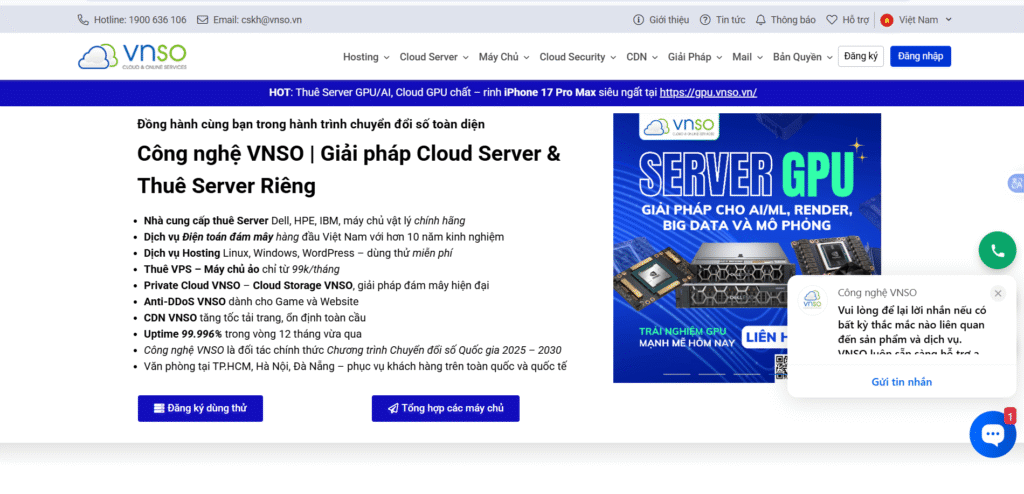Open the Máy Chủ menu
The height and width of the screenshot is (494, 1024).
point(504,57)
